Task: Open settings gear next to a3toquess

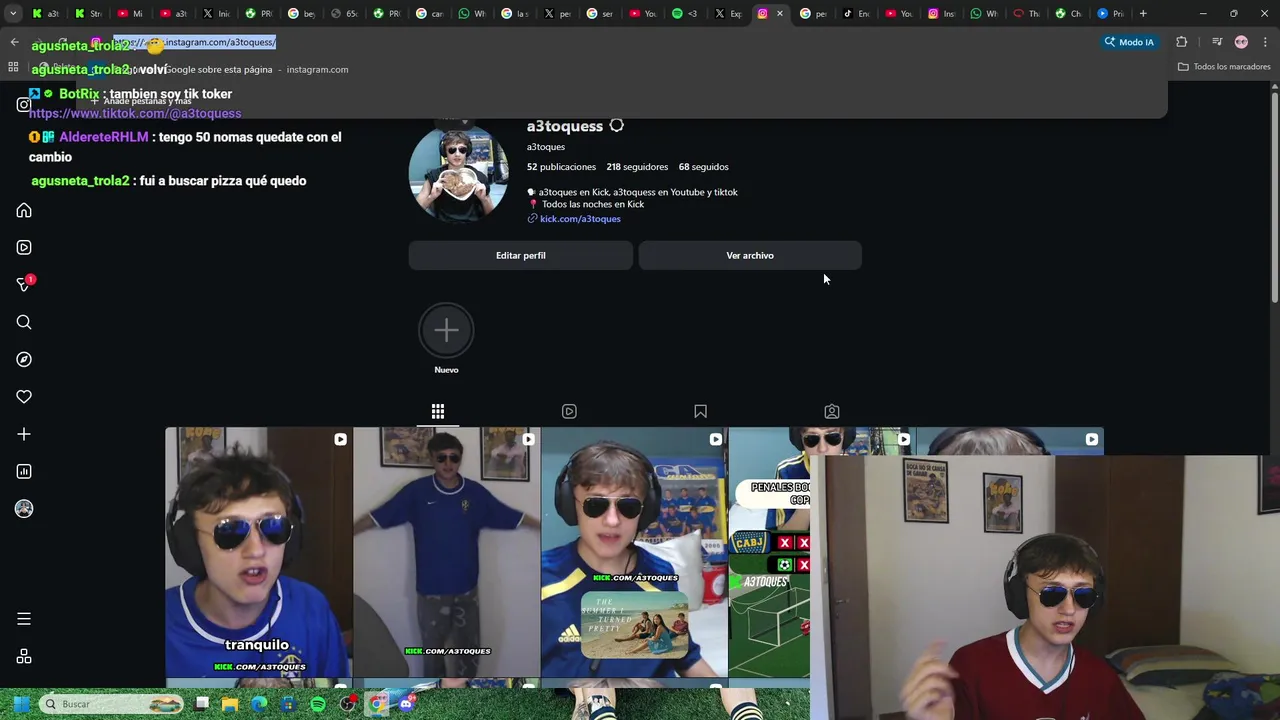Action: tap(617, 125)
